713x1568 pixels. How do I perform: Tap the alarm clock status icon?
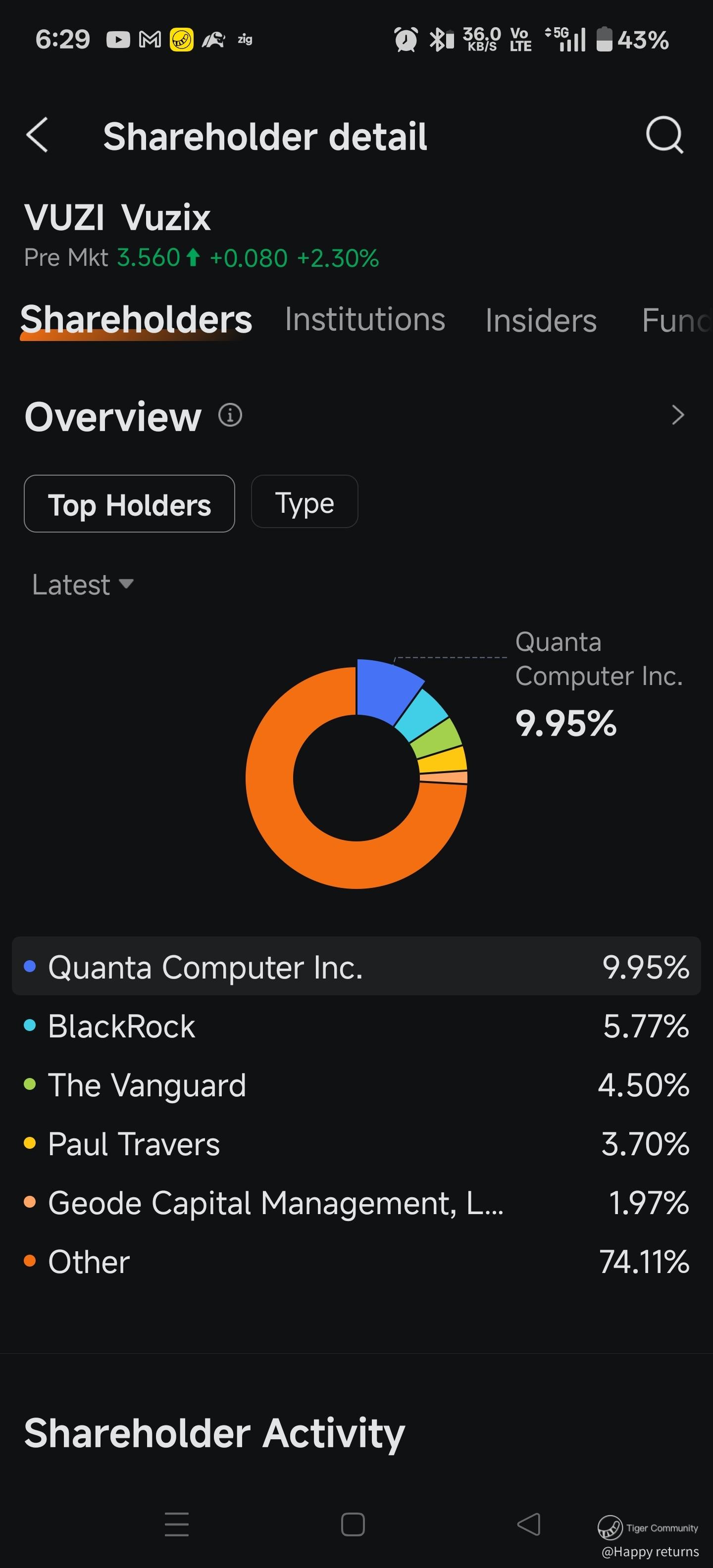point(406,40)
